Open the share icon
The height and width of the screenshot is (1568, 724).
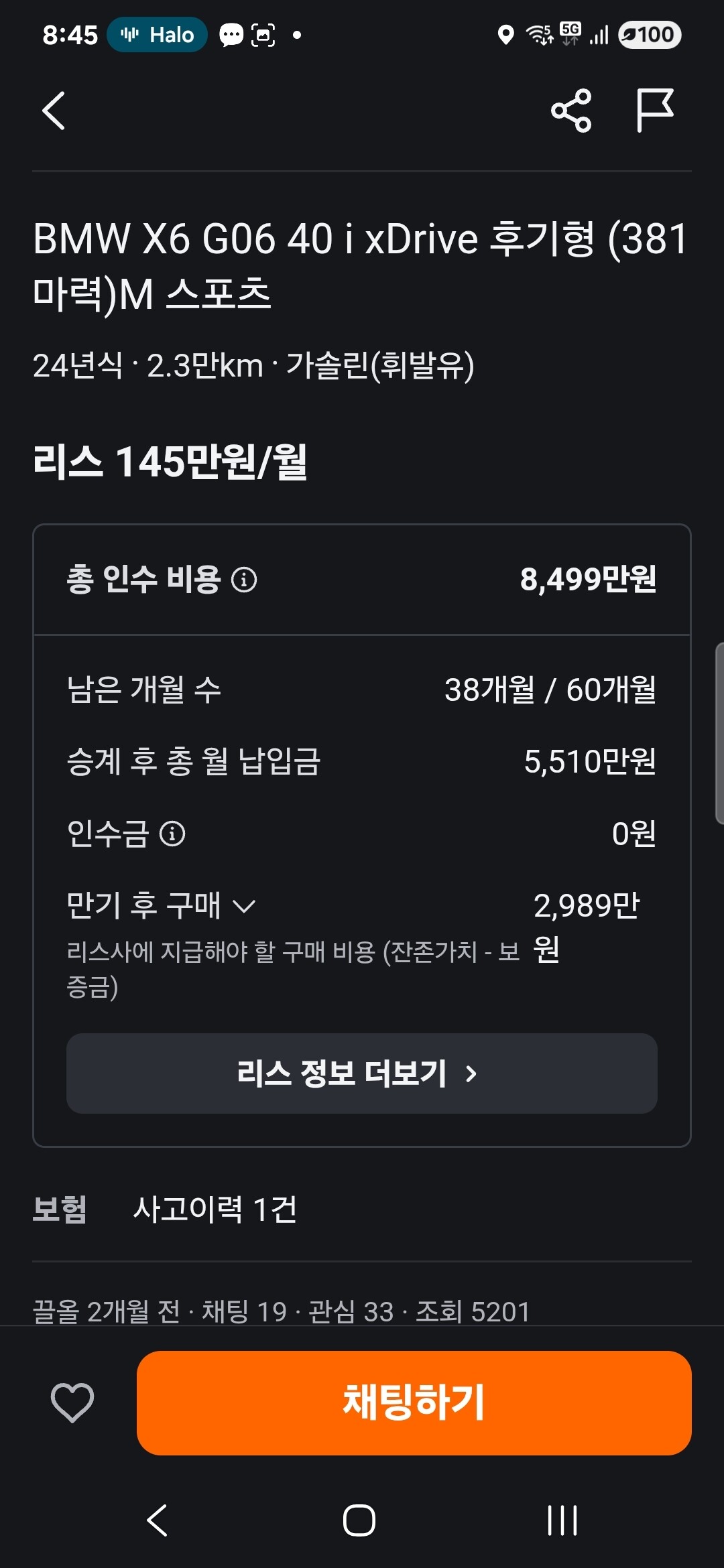click(x=571, y=111)
